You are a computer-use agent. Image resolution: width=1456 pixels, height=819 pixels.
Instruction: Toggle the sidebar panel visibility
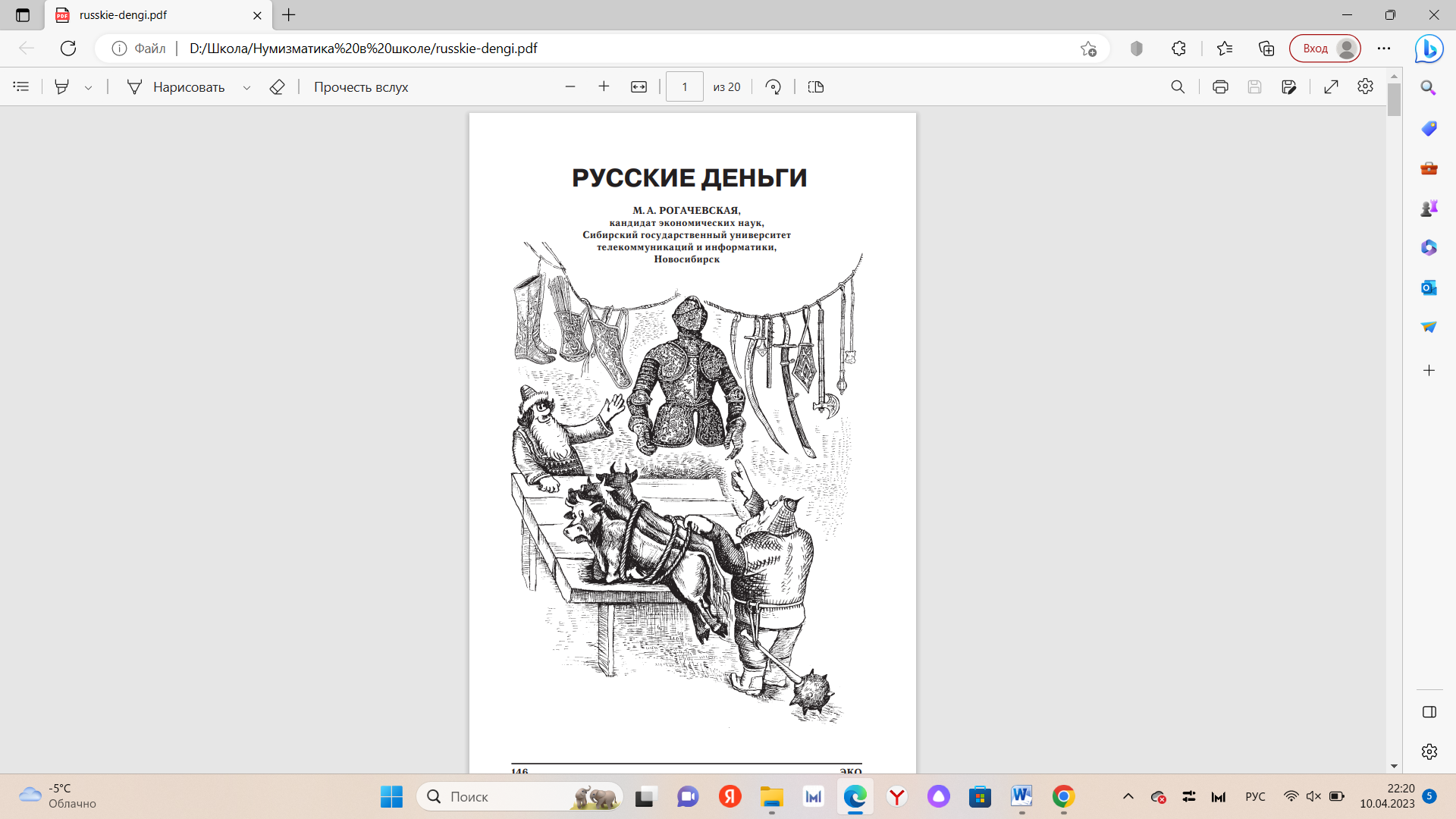[x=1429, y=712]
